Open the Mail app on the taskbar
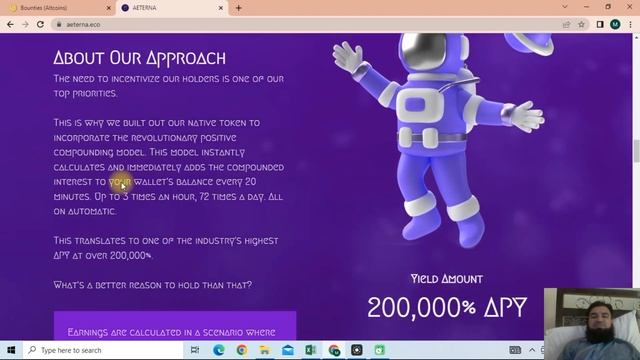This screenshot has width=640, height=360. tap(288, 350)
